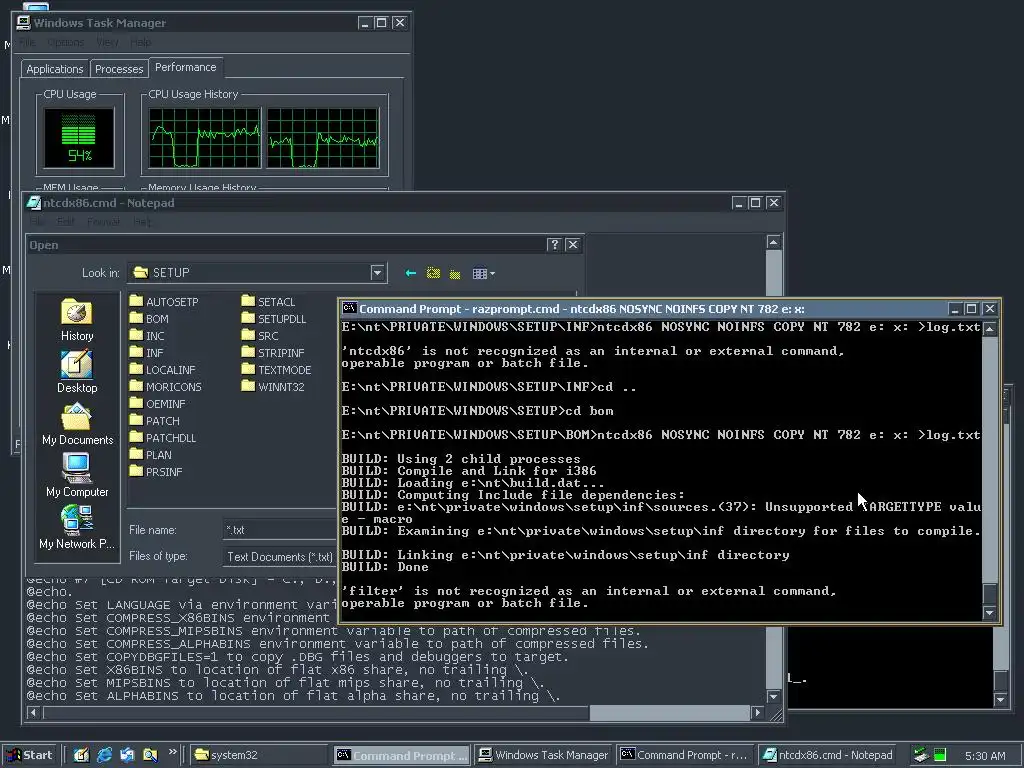
Task: Click Notepad vertical scroll up arrow
Action: (773, 242)
